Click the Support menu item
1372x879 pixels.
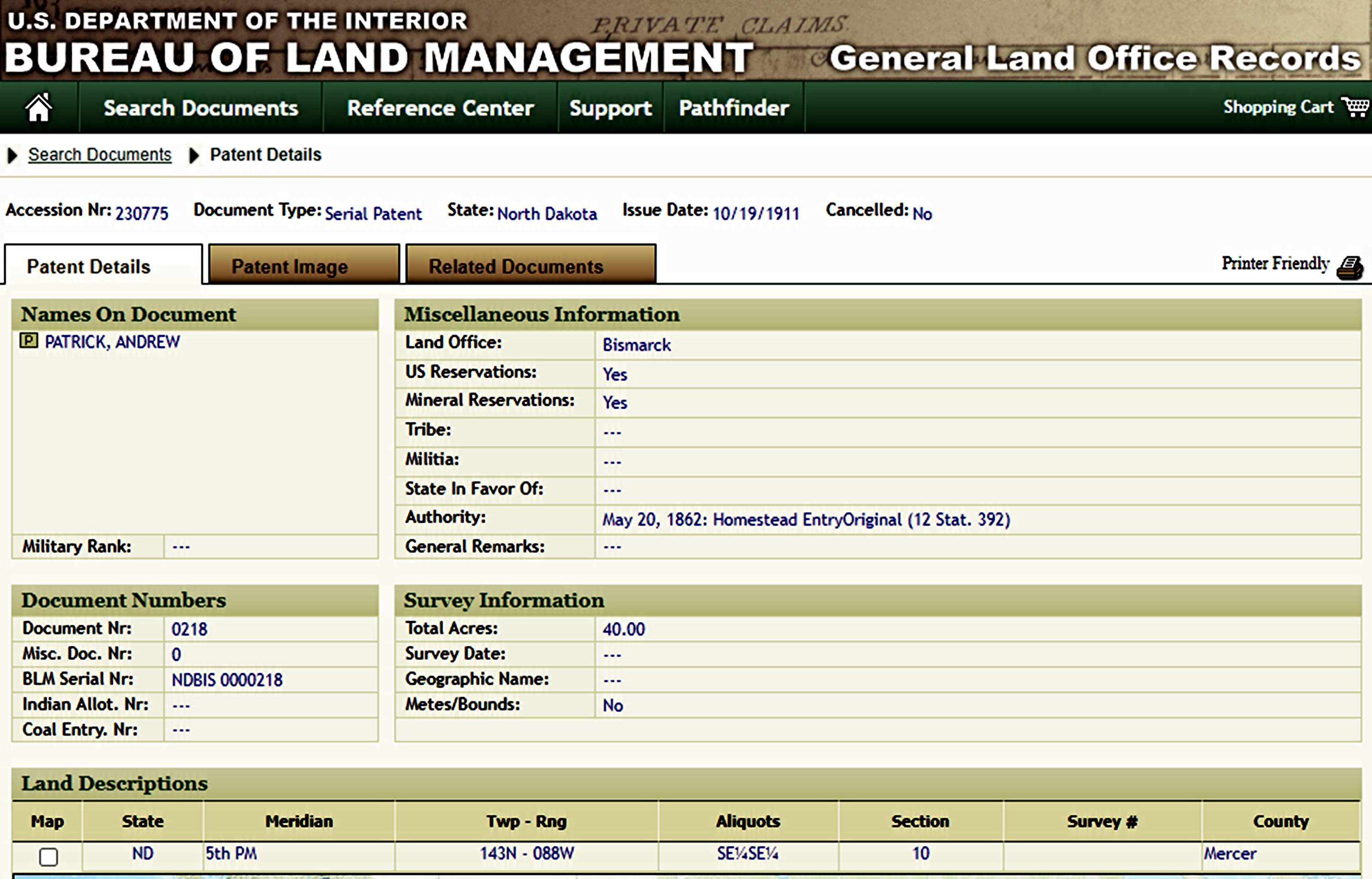[610, 108]
